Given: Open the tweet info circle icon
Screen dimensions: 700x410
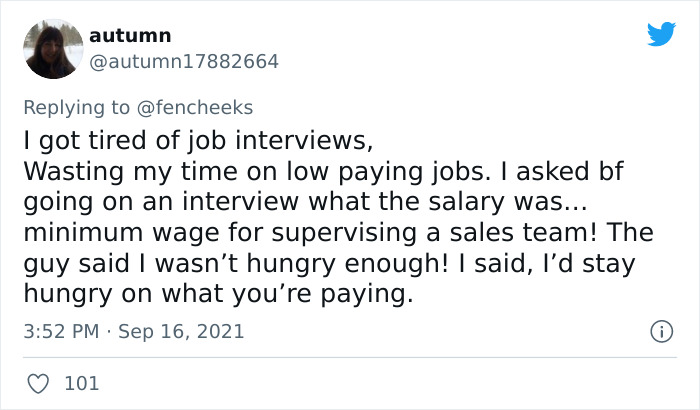Looking at the screenshot, I should (660, 330).
